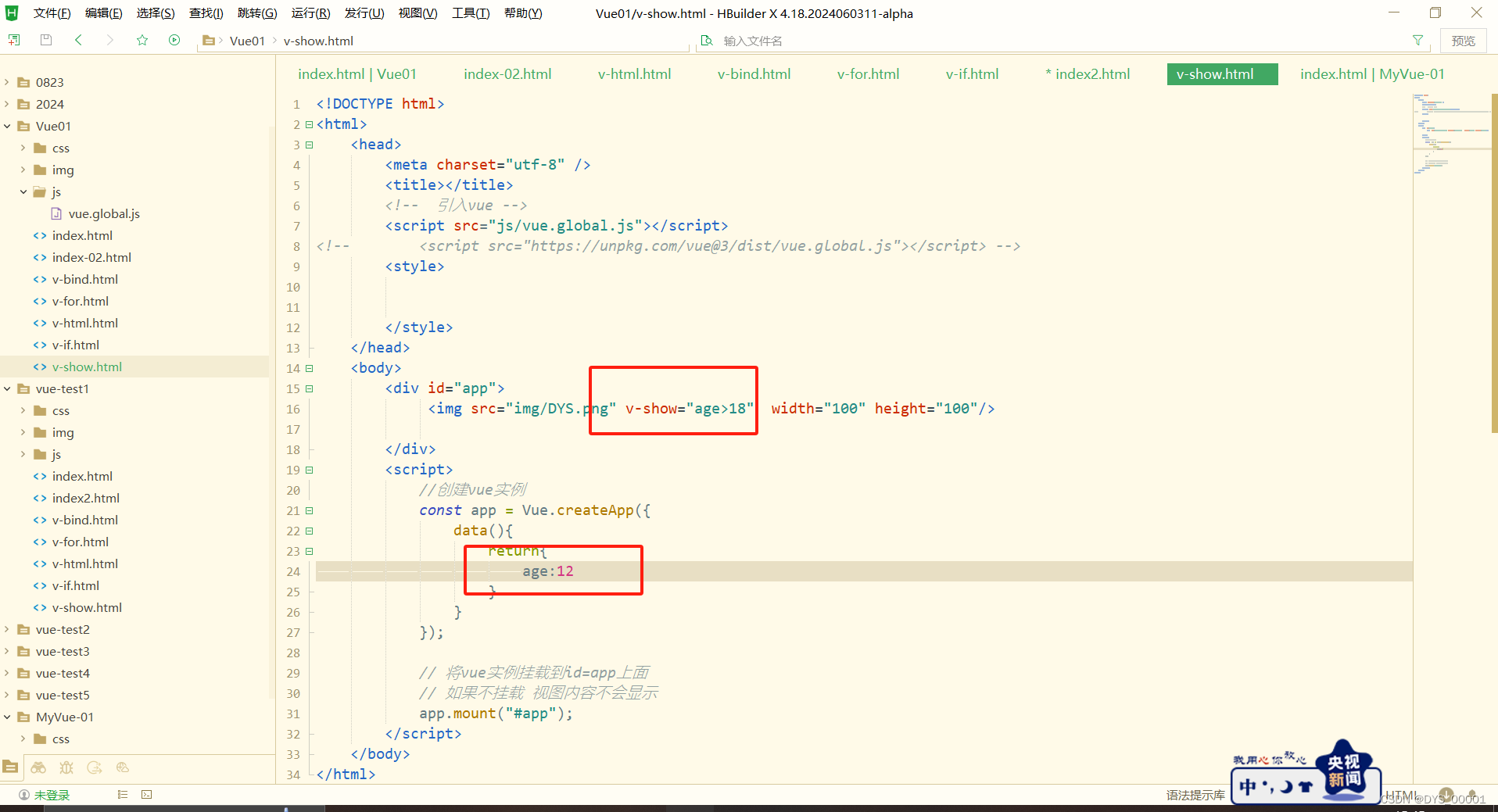Viewport: 1498px width, 812px height.
Task: Open the 发行(U) menu
Action: tap(364, 13)
